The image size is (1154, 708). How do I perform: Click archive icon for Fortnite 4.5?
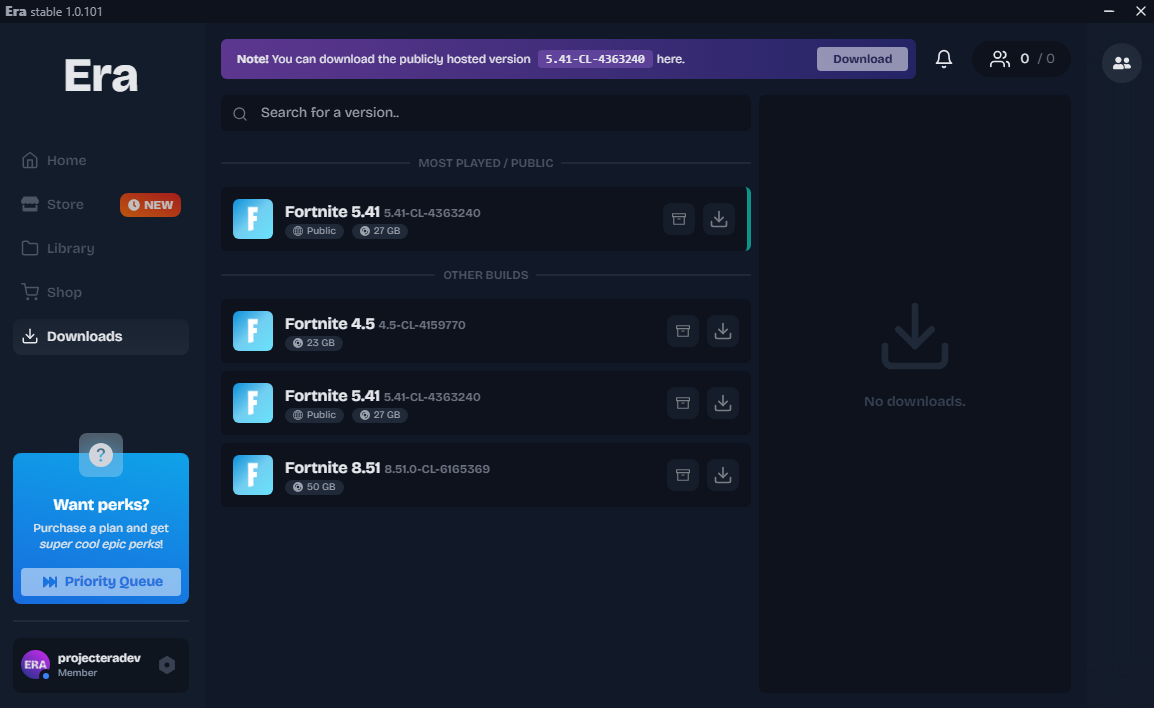coord(683,330)
